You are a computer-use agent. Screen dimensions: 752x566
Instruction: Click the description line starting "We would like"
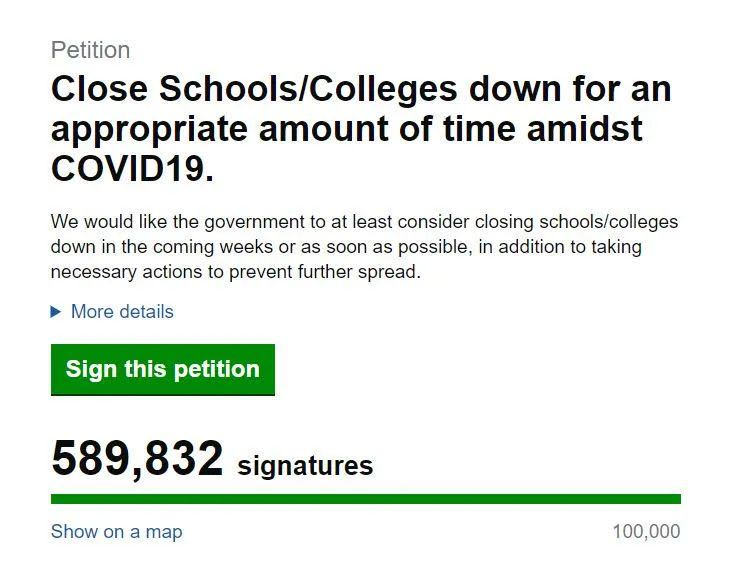(x=364, y=221)
